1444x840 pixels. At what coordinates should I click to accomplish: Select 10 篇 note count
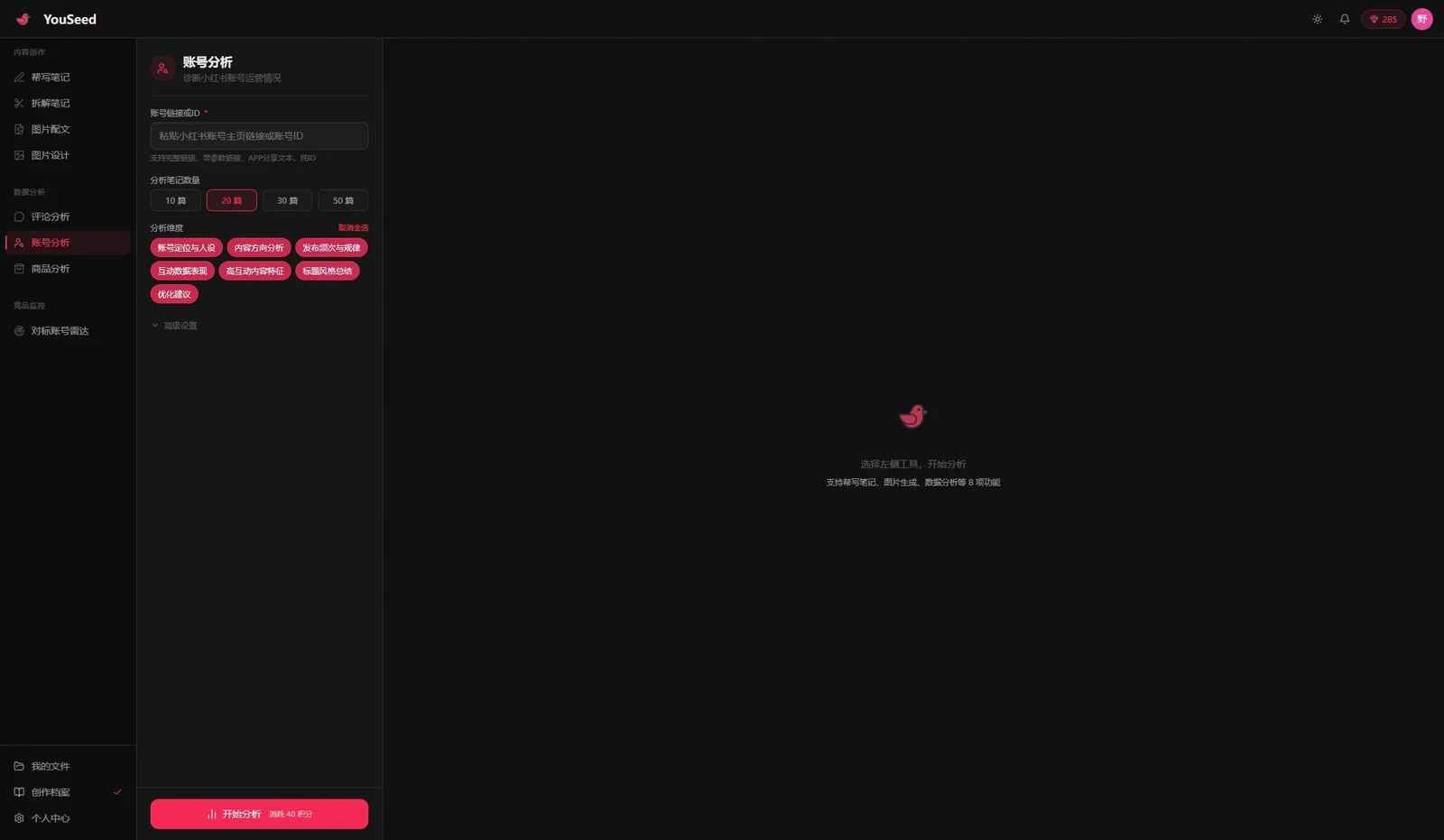[175, 200]
